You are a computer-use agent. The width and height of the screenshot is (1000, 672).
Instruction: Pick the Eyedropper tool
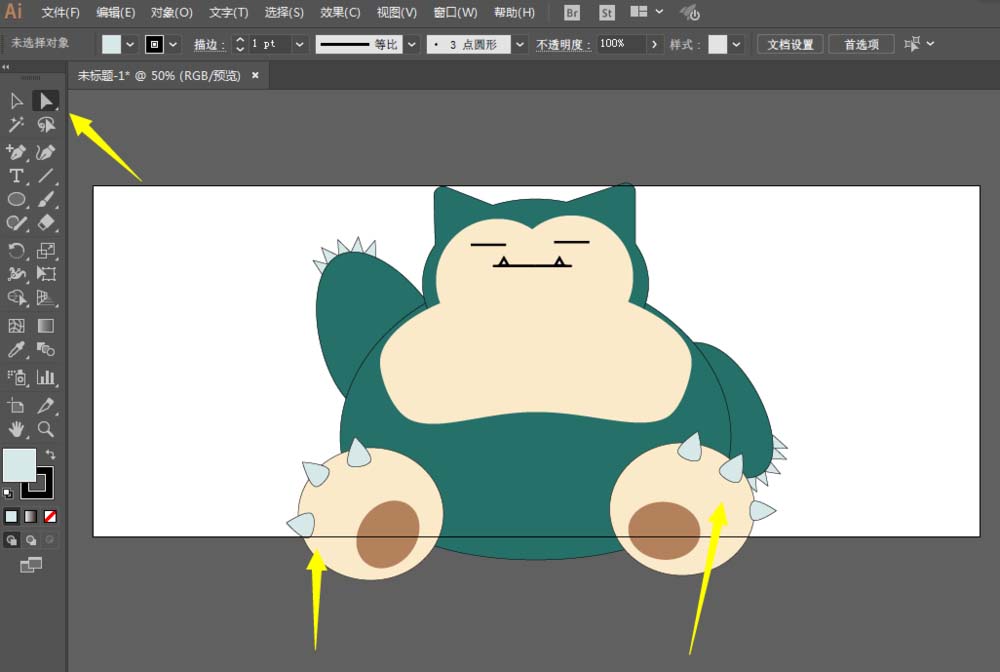pos(17,349)
